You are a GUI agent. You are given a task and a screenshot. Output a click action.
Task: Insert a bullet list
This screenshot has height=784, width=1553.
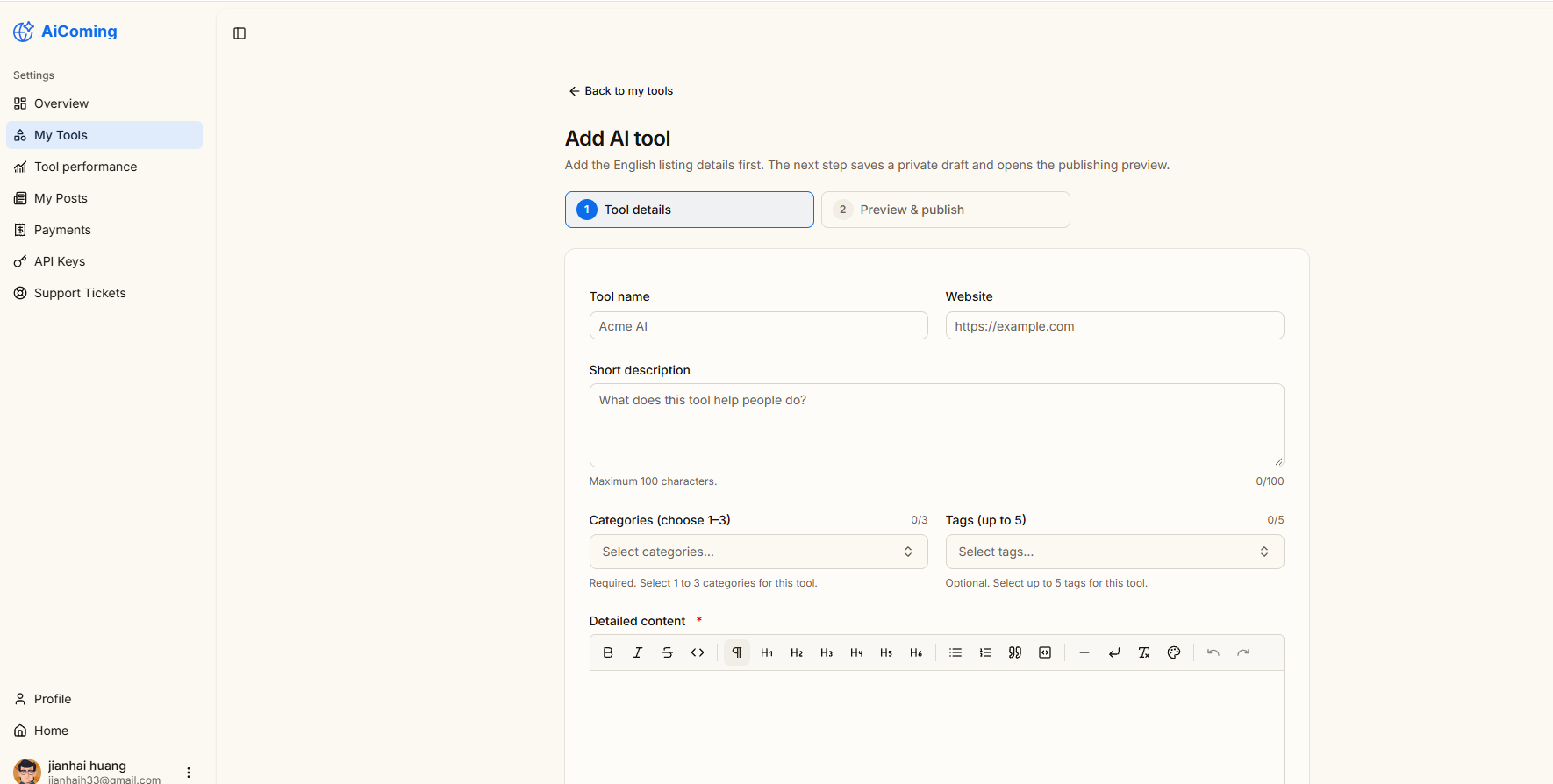[955, 652]
